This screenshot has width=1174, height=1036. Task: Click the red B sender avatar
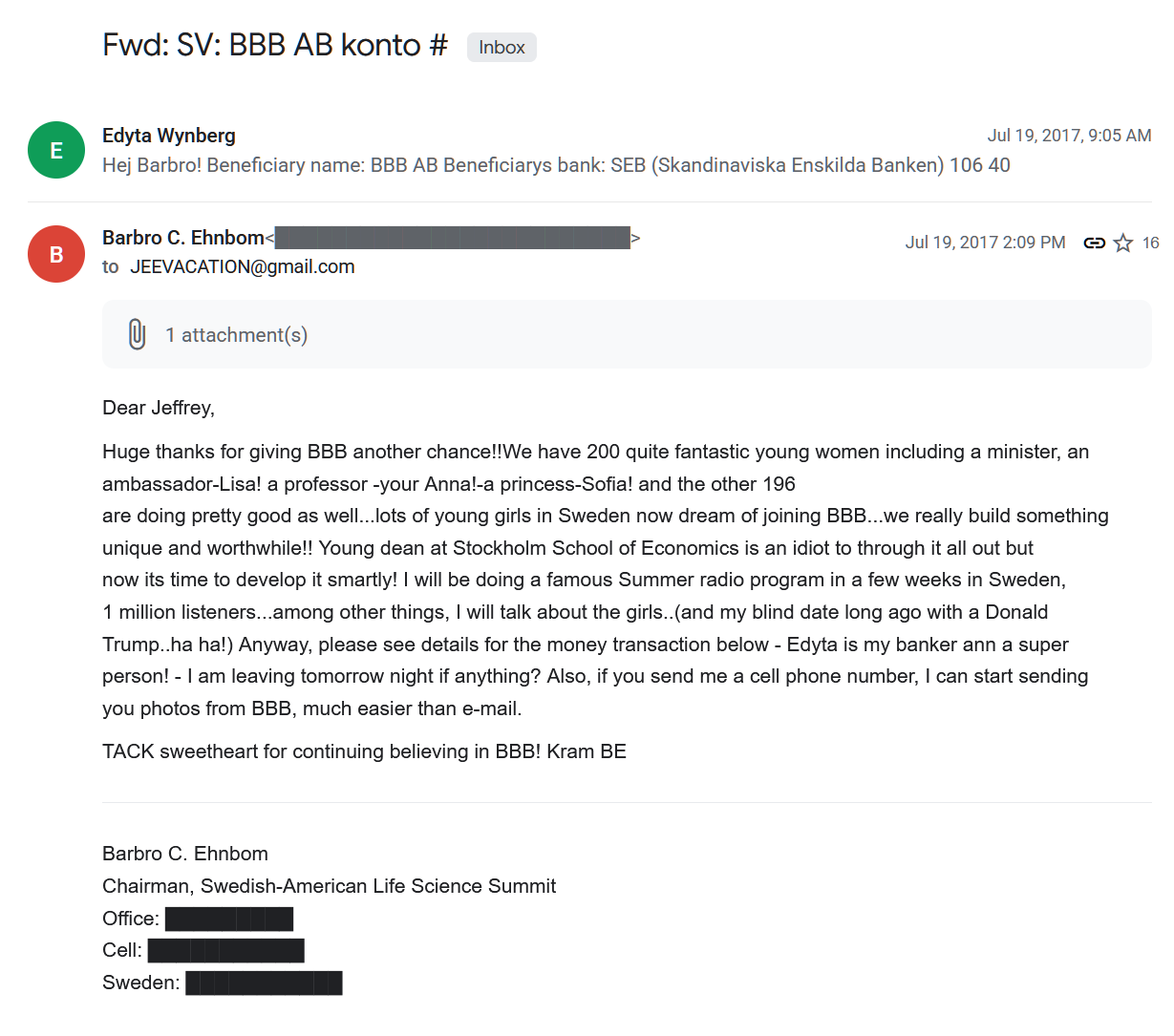[x=56, y=254]
